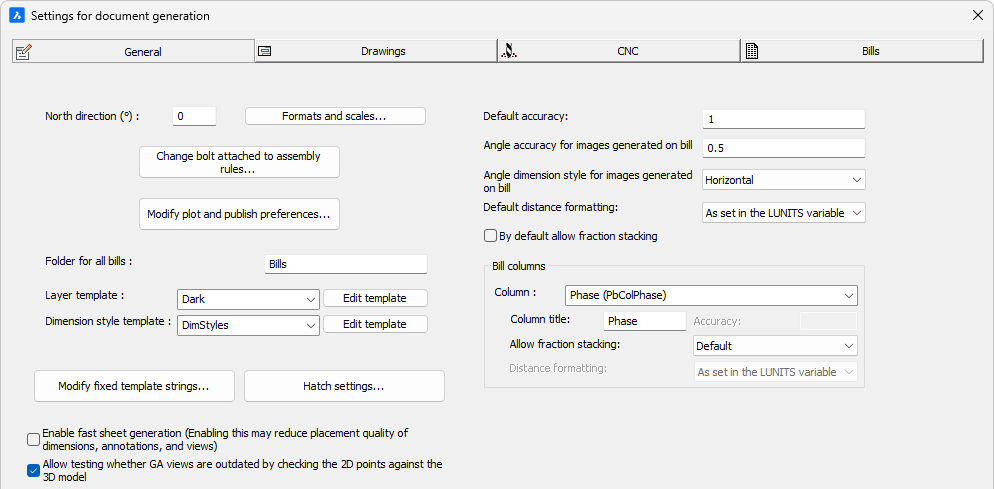Click the CNC tab machine icon
This screenshot has width=994, height=489.
coord(509,51)
